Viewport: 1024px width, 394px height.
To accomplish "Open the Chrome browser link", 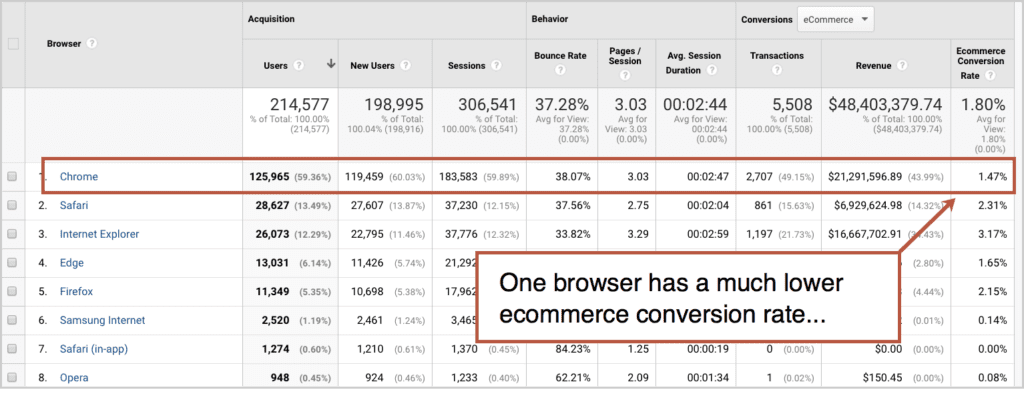I will click(79, 176).
